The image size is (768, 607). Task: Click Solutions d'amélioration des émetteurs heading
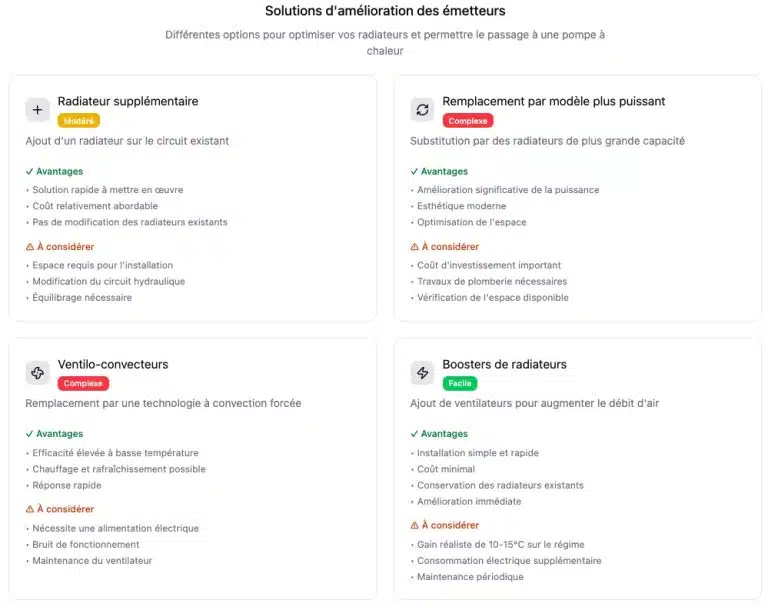385,11
